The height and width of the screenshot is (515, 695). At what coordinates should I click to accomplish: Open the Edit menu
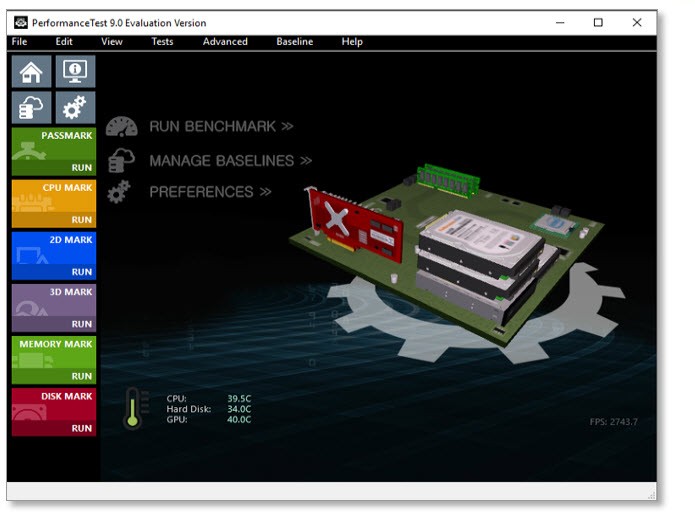(x=64, y=42)
